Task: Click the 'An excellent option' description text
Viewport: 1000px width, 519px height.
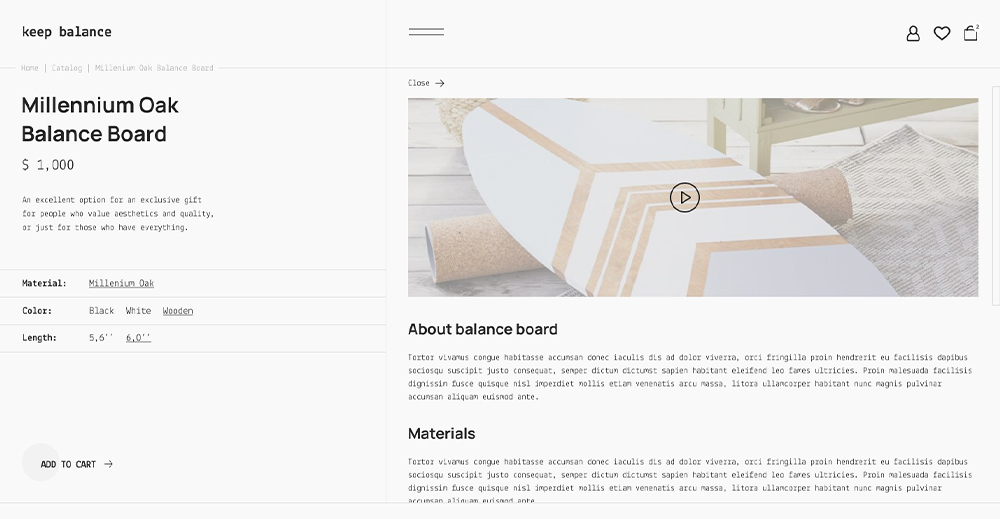Action: pos(118,214)
